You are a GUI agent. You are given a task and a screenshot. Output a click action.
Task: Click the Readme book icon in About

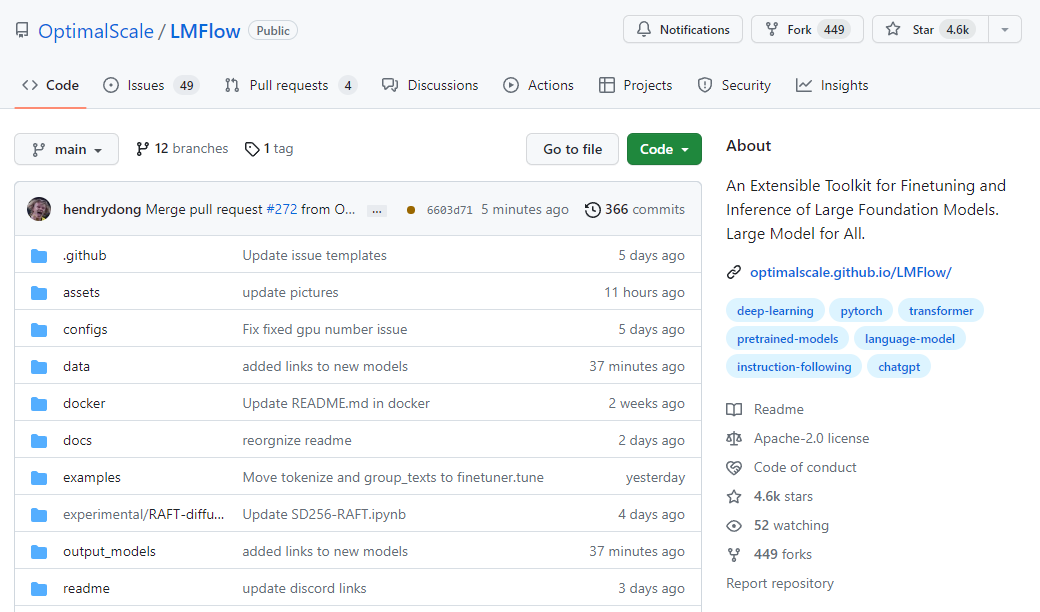coord(734,409)
